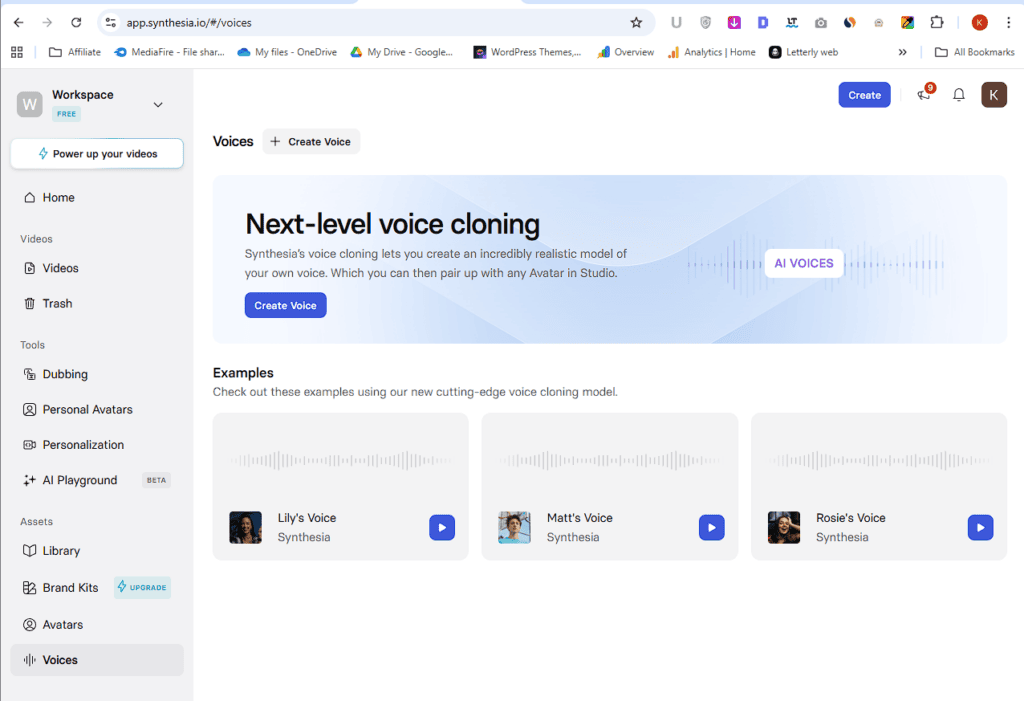This screenshot has height=701, width=1024.
Task: Open WordPress Themes bookmark
Action: click(527, 52)
